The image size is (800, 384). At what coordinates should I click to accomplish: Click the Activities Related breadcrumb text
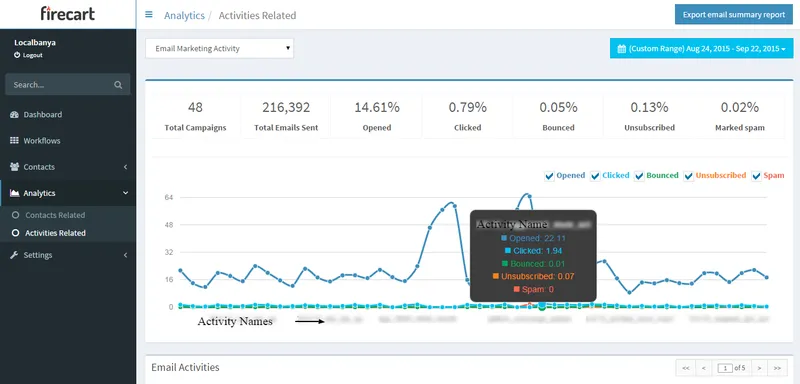[x=257, y=15]
